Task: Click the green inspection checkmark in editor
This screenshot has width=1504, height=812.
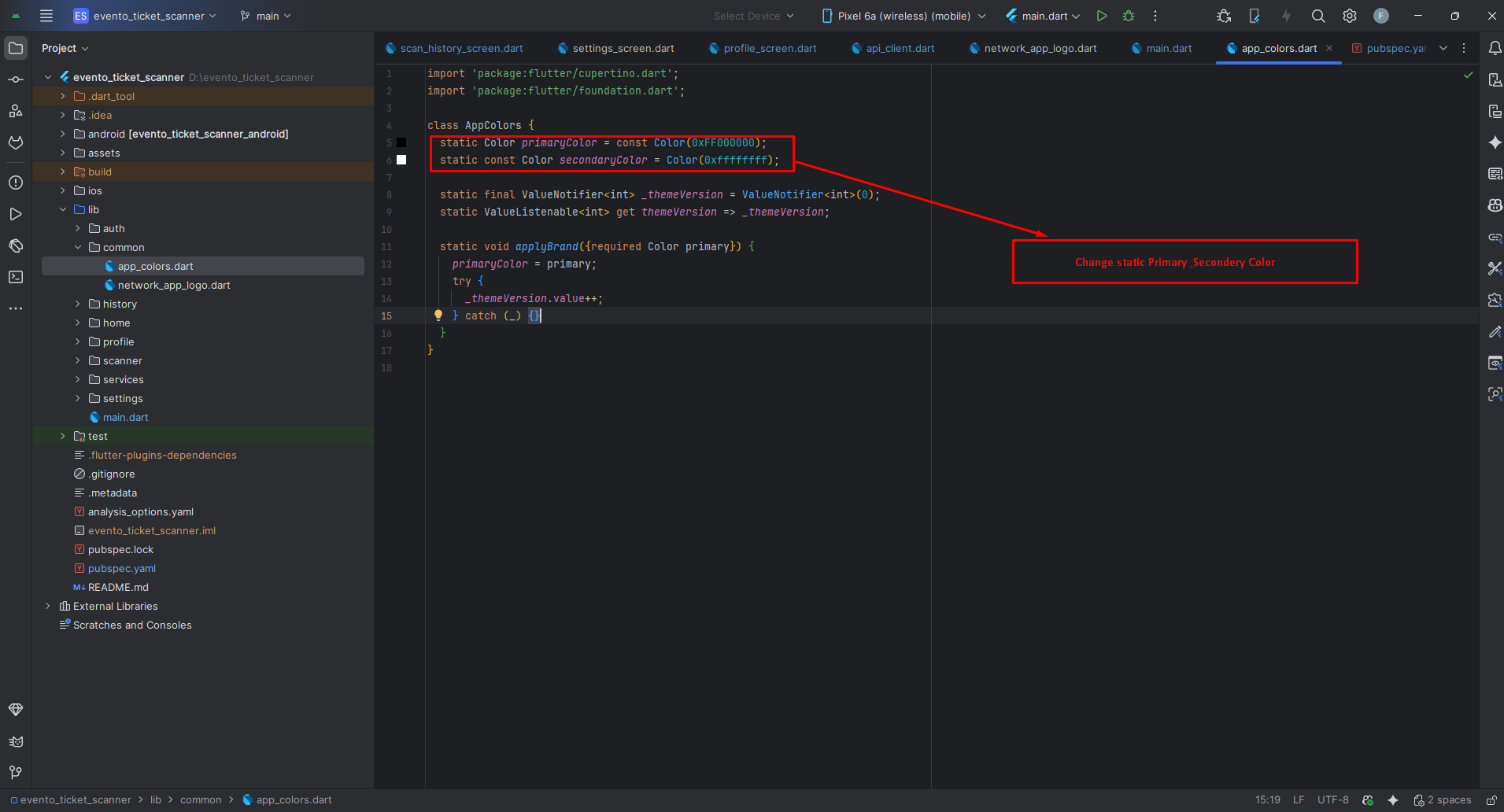Action: click(x=1468, y=75)
